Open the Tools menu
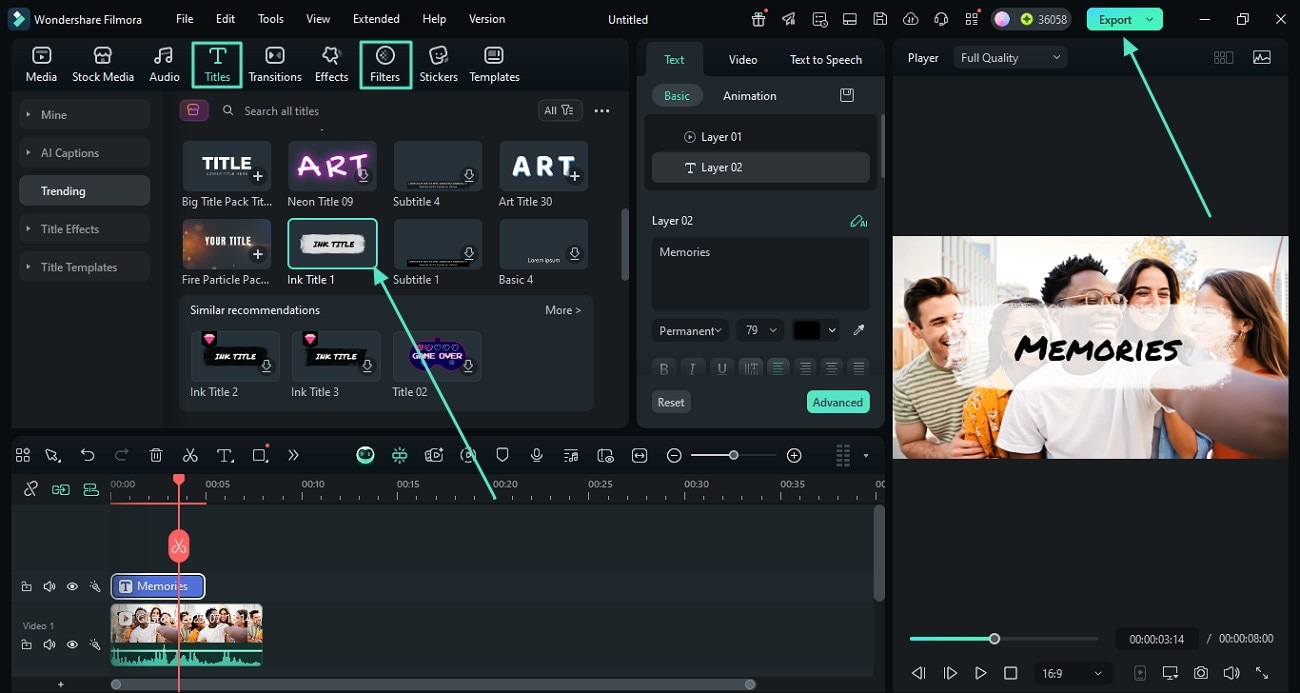 point(271,19)
